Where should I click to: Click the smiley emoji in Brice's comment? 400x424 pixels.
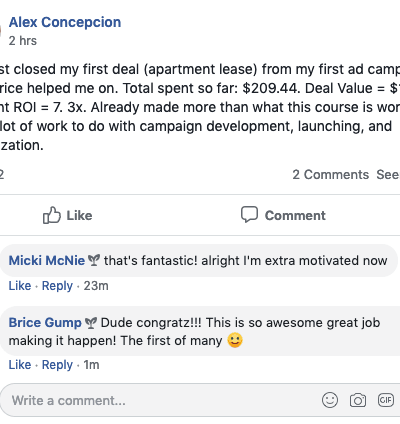pyautogui.click(x=235, y=340)
